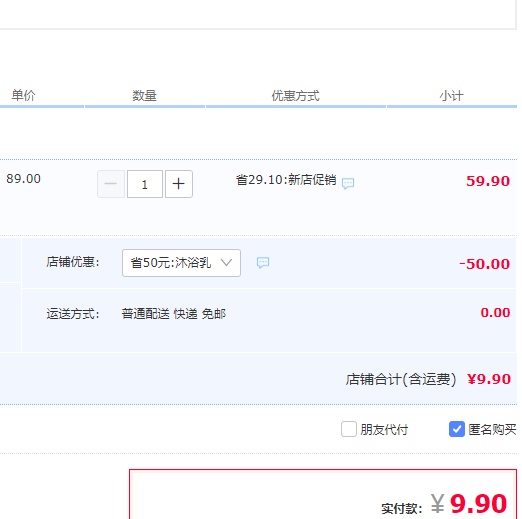The height and width of the screenshot is (519, 522).
Task: Open the chat bubble icon beside 新店促销
Action: click(348, 183)
